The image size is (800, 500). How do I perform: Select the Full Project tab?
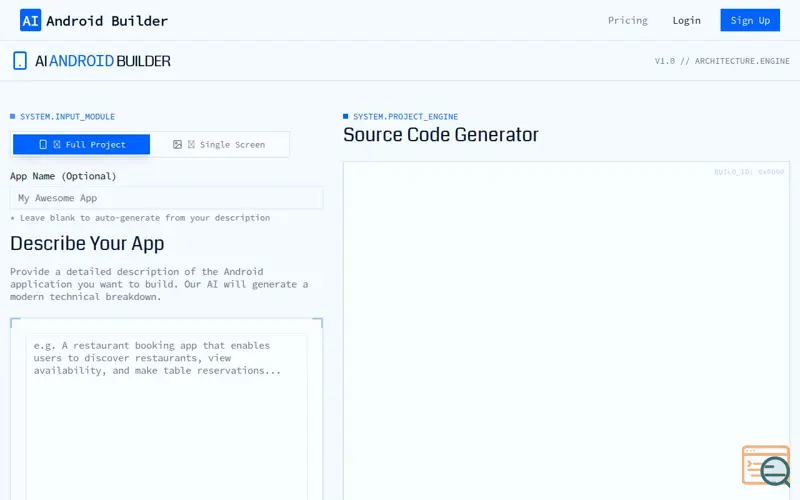tap(82, 144)
